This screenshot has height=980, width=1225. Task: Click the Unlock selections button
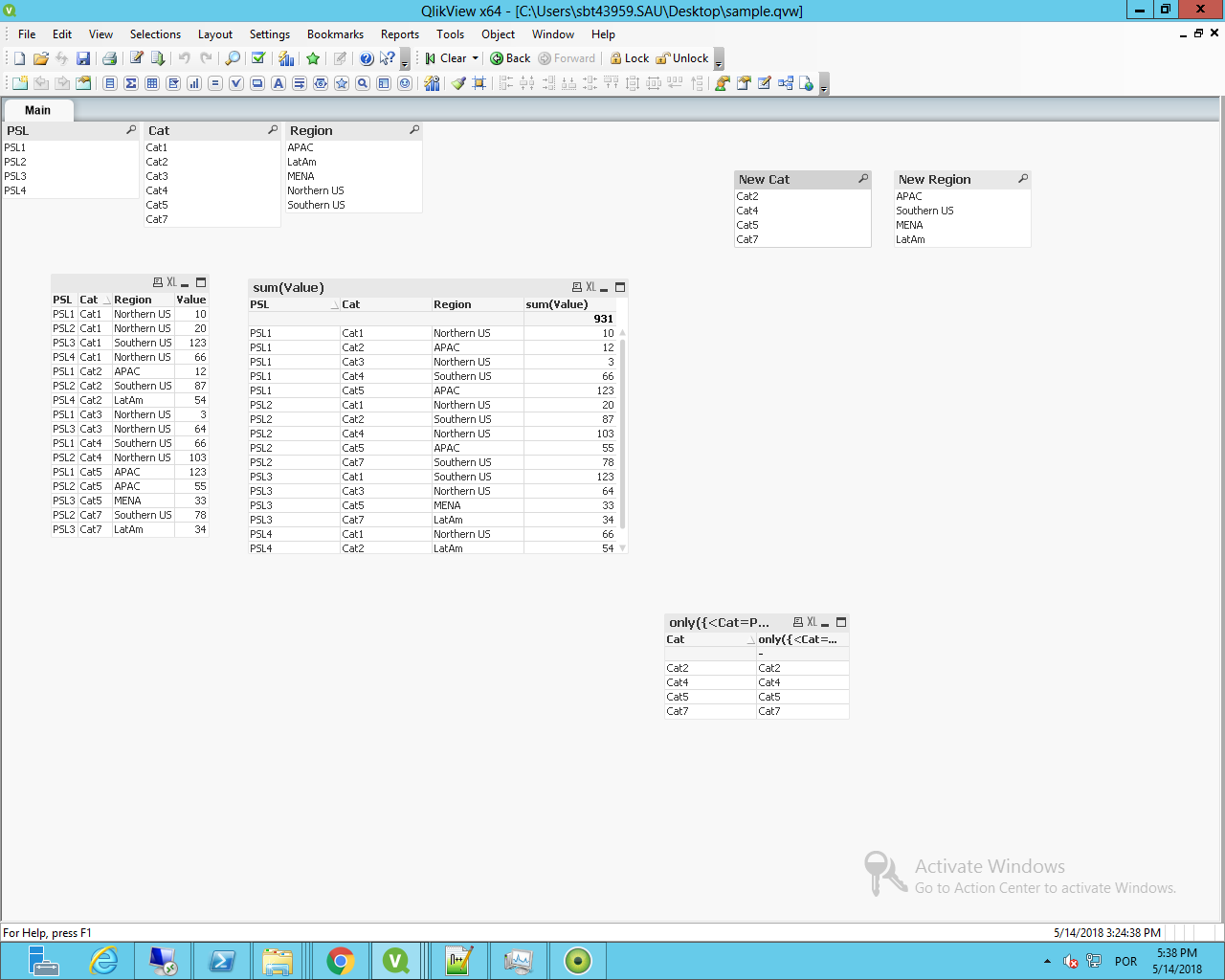(682, 58)
